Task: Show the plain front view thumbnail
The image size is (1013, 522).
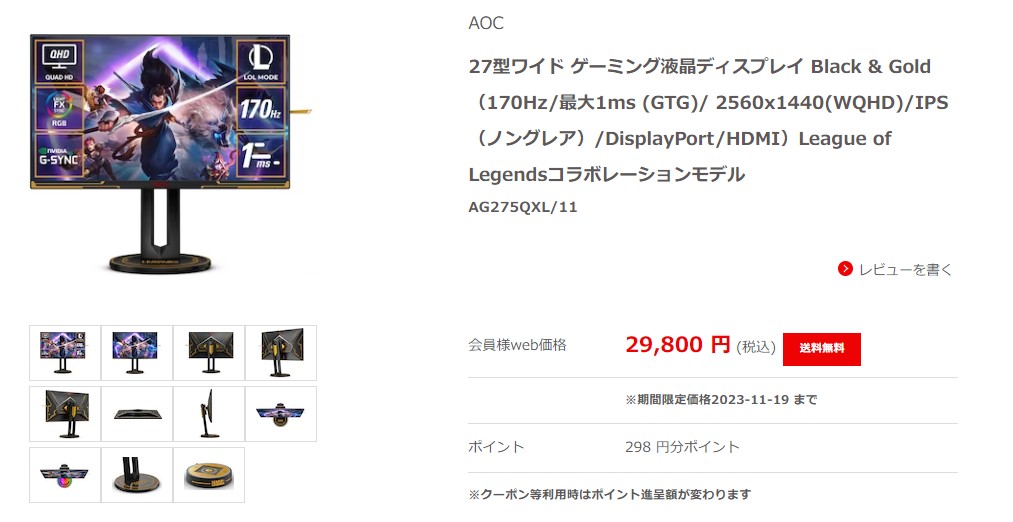Action: point(137,353)
